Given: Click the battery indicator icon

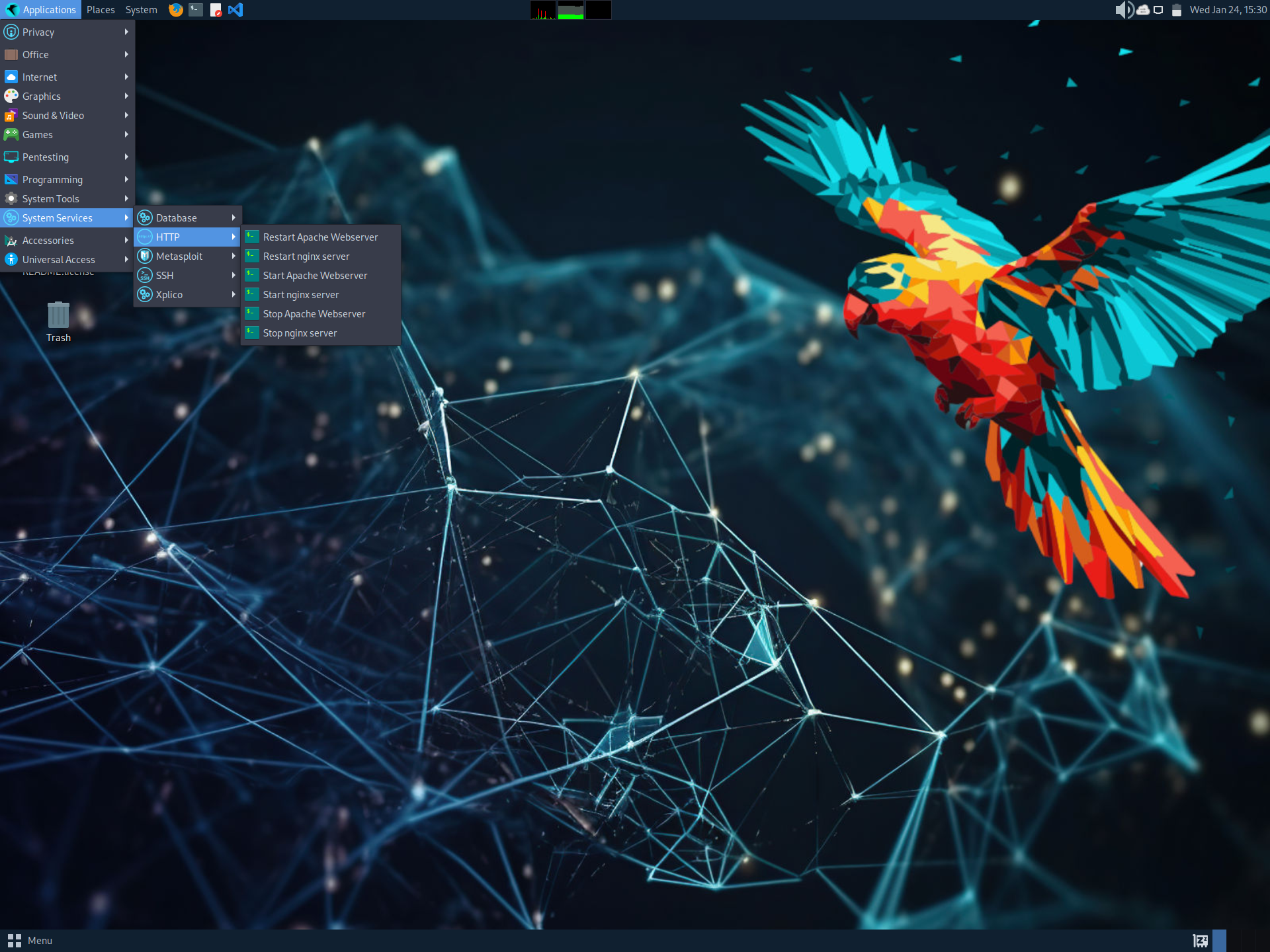Looking at the screenshot, I should pos(1177,10).
